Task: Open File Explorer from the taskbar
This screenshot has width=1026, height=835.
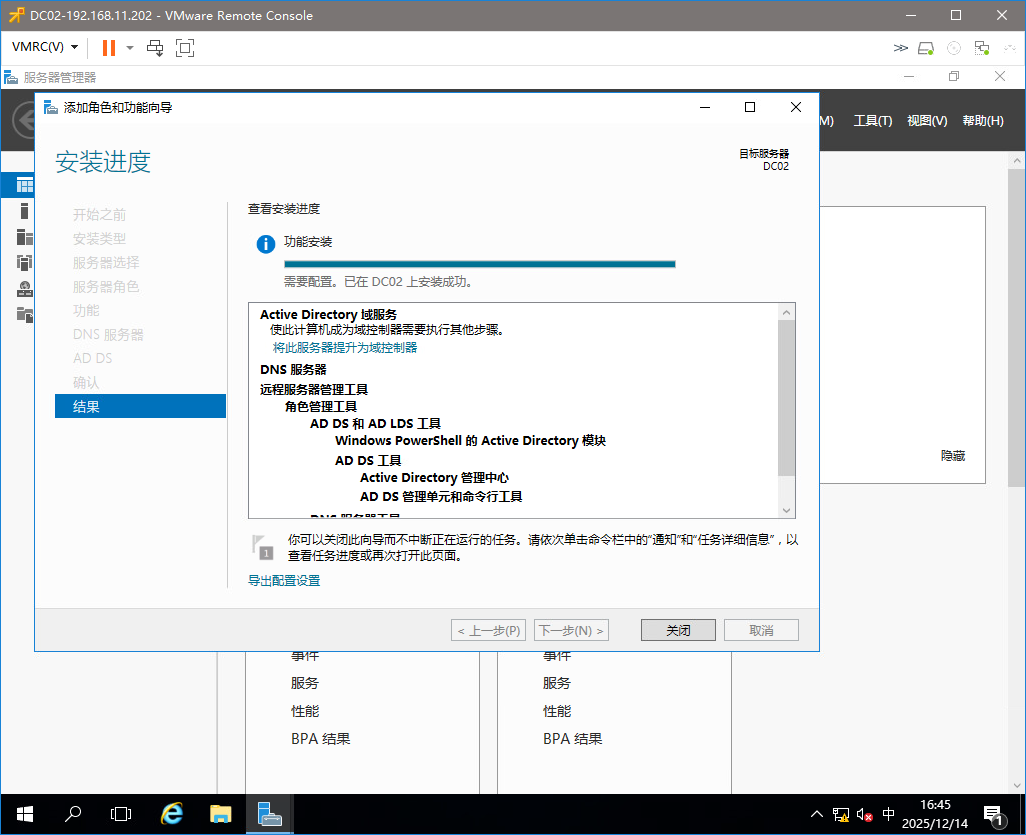Action: (x=221, y=814)
